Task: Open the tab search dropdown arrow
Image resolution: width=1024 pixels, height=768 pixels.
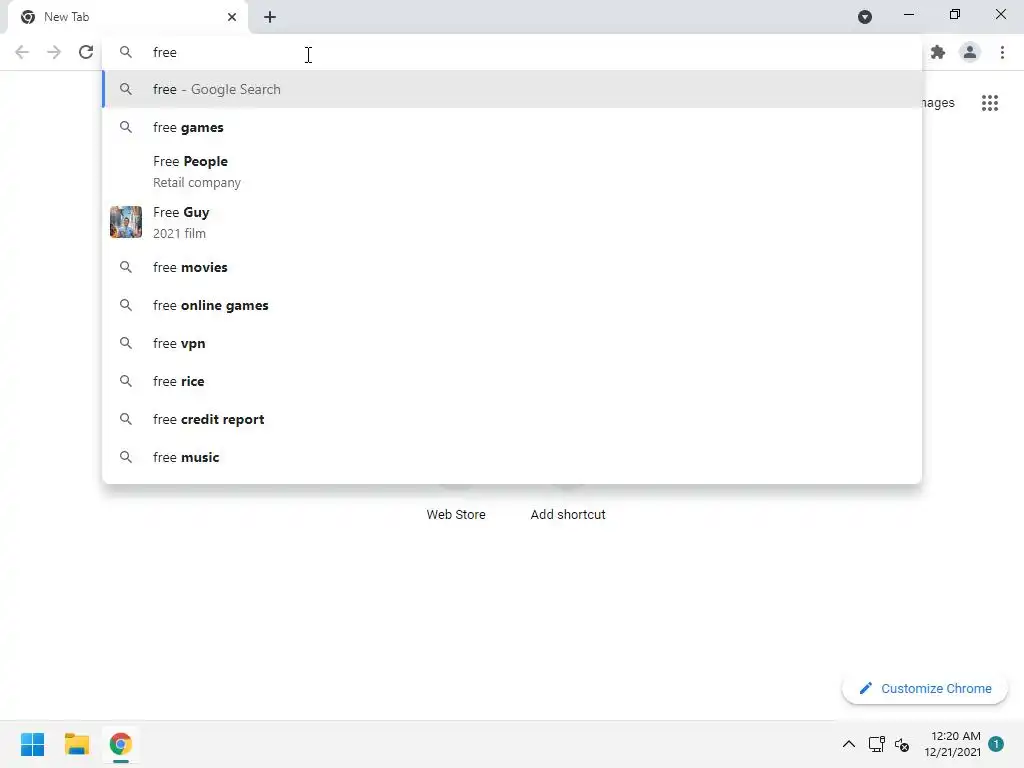Action: point(865,17)
